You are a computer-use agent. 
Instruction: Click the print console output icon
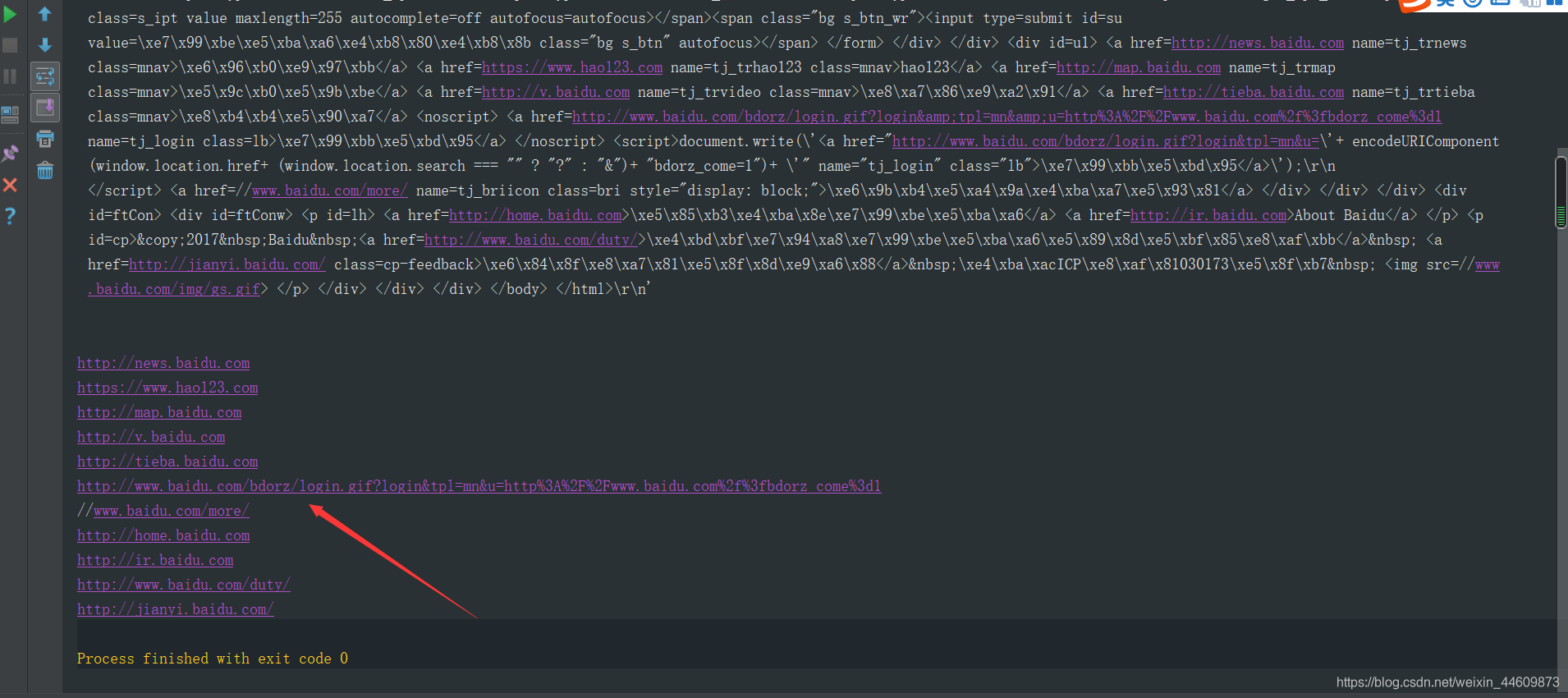pyautogui.click(x=45, y=139)
